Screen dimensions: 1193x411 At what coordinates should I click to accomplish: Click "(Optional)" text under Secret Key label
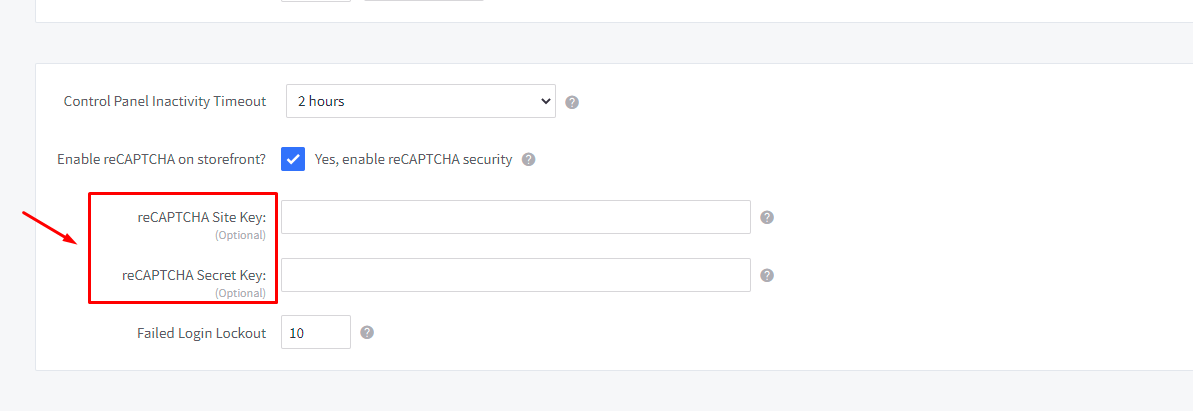click(x=240, y=293)
